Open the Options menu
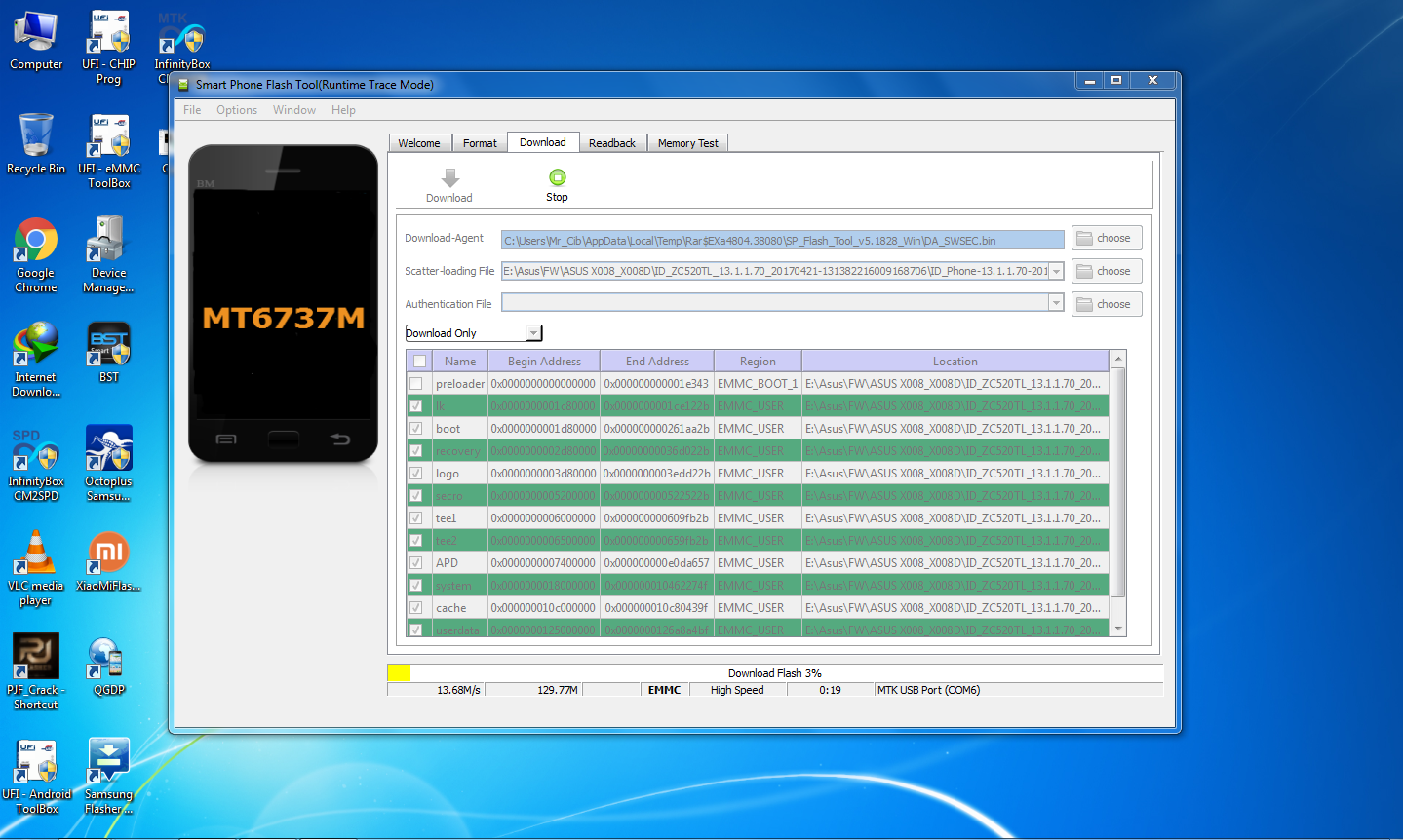1403x840 pixels. 237,110
